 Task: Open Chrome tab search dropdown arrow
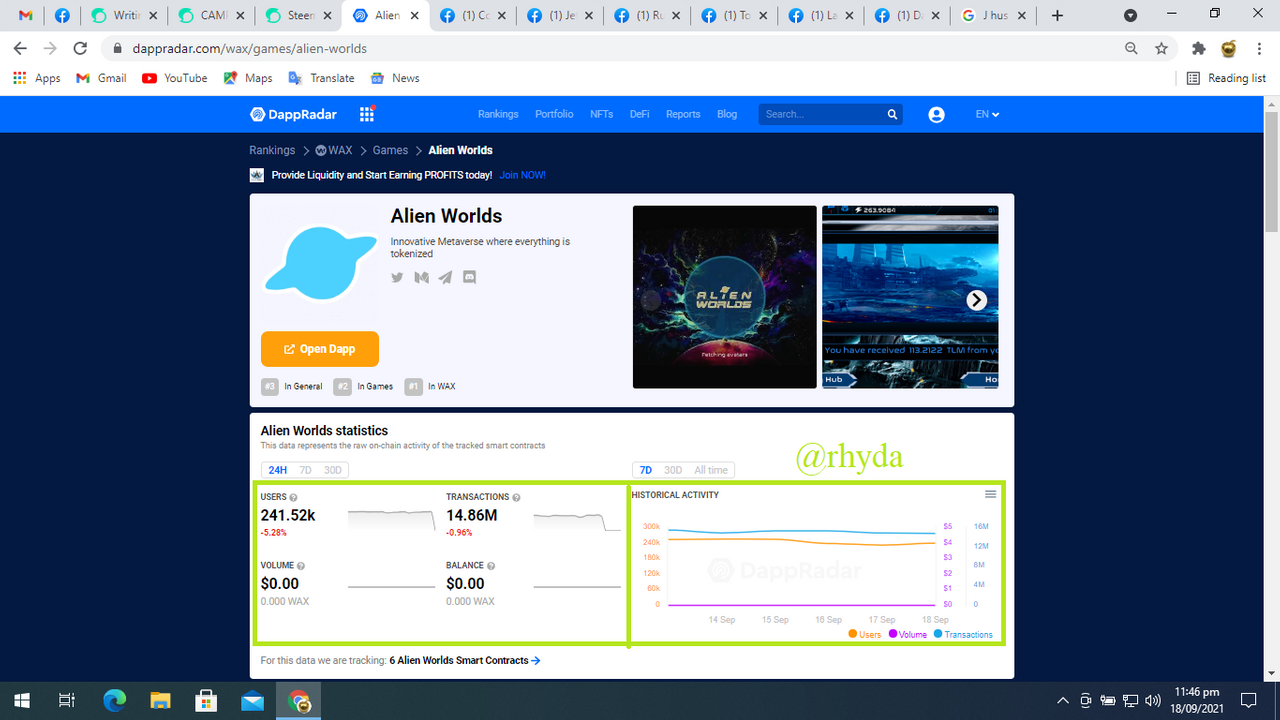click(x=1131, y=16)
